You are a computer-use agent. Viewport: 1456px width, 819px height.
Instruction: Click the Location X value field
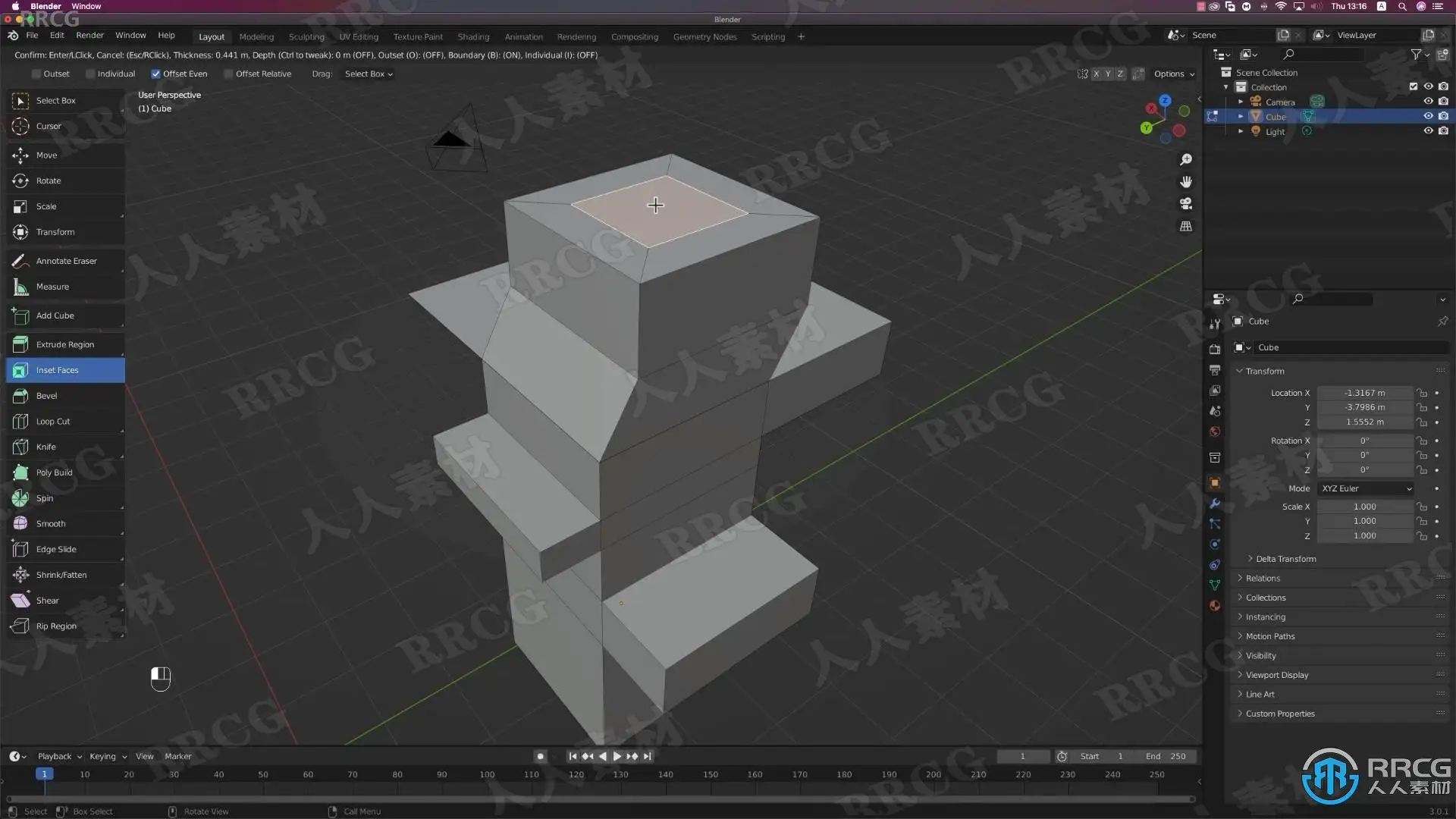coord(1365,394)
